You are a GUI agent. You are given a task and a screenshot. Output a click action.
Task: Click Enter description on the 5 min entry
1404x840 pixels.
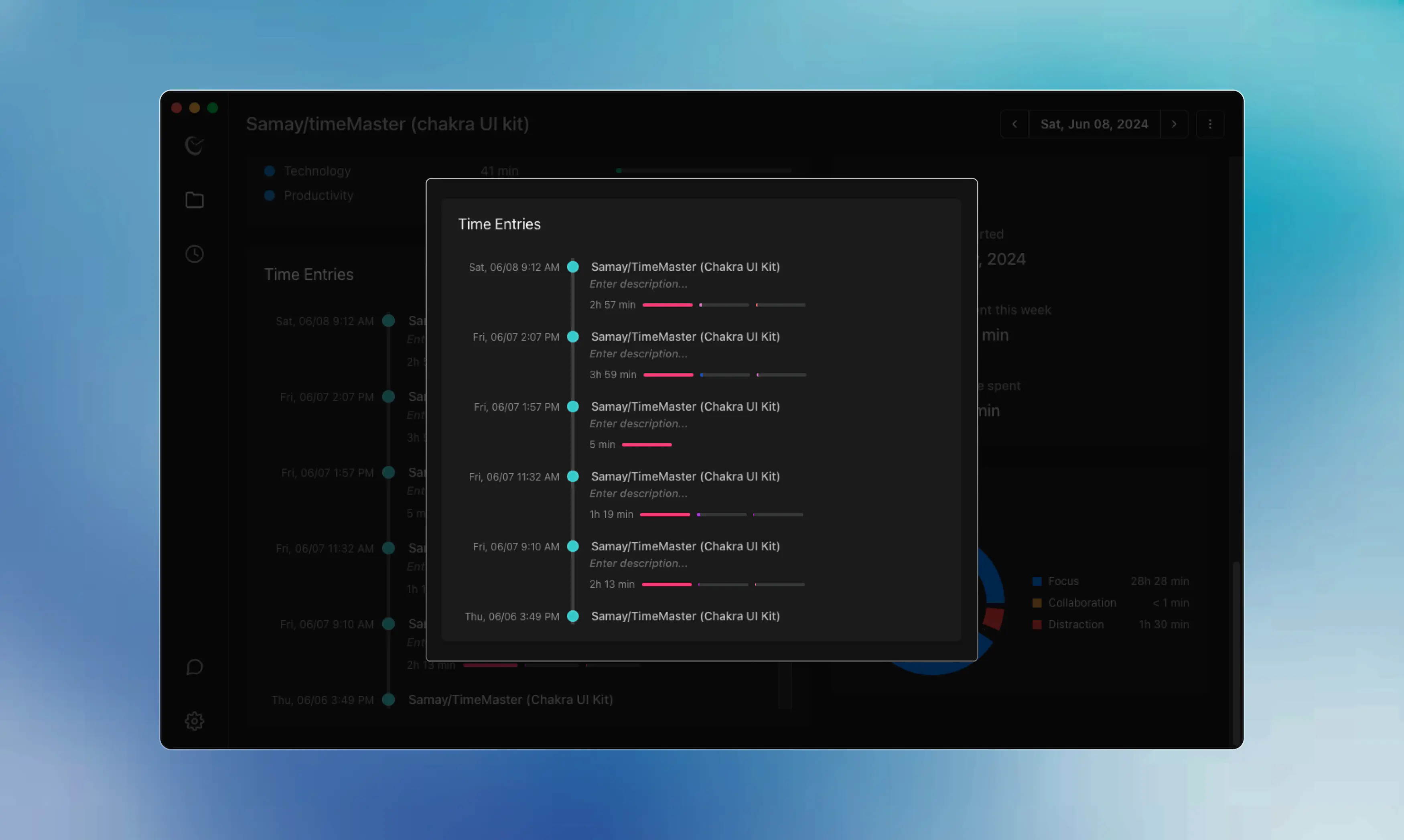(638, 423)
